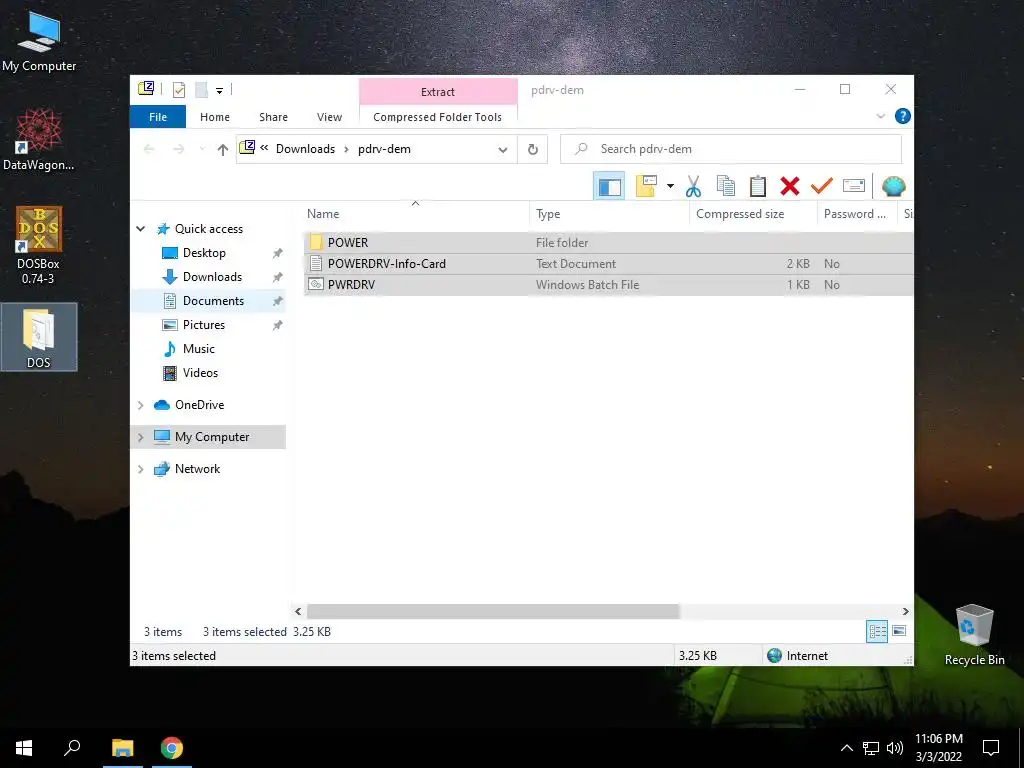The width and height of the screenshot is (1024, 768).
Task: Open the File menu
Action: [x=158, y=117]
